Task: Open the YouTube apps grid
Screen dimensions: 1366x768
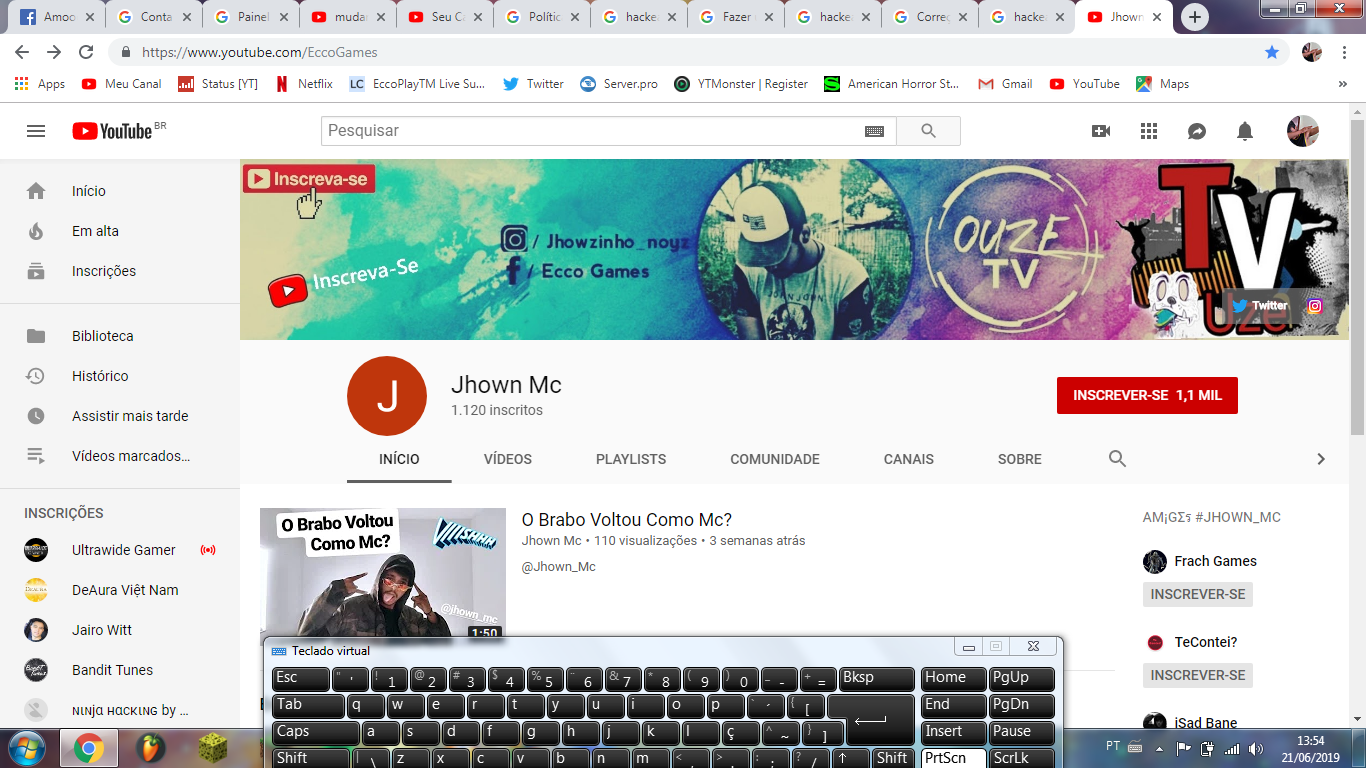Action: click(1149, 131)
